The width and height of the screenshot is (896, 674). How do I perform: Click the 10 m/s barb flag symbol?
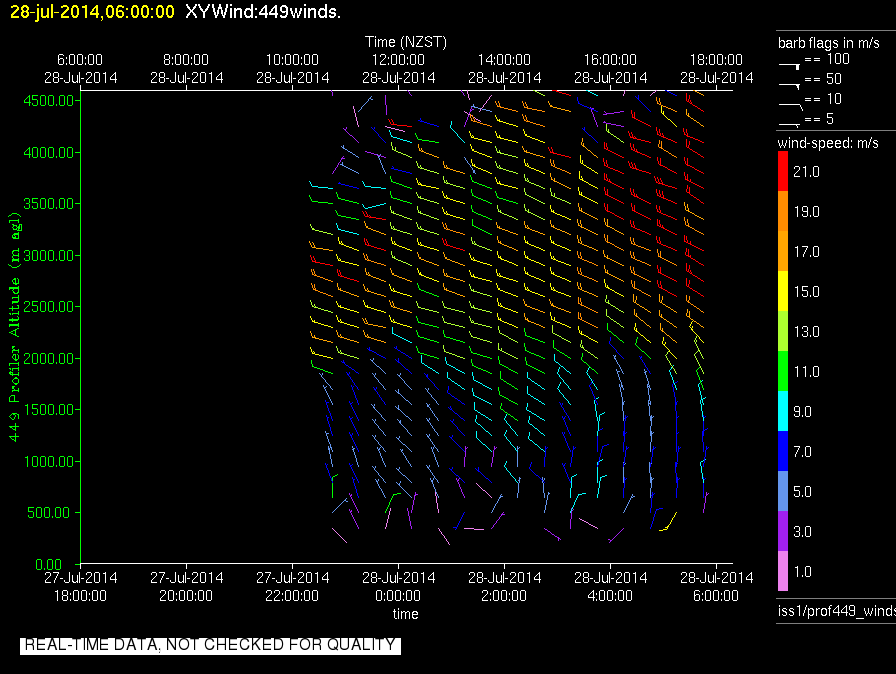tap(790, 102)
